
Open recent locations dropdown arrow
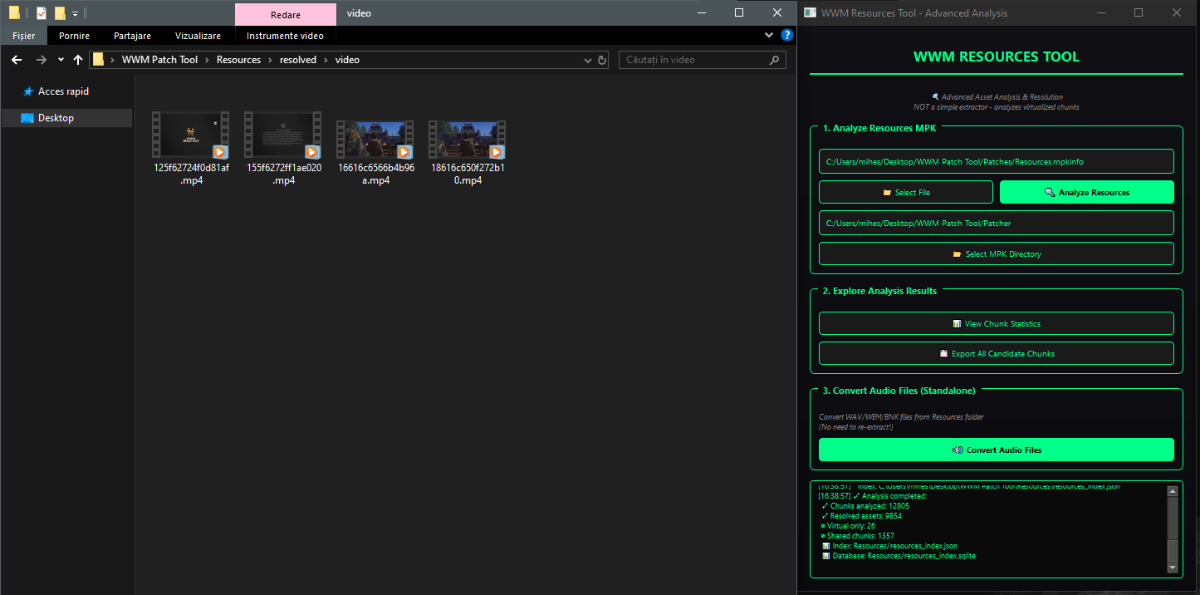(60, 60)
